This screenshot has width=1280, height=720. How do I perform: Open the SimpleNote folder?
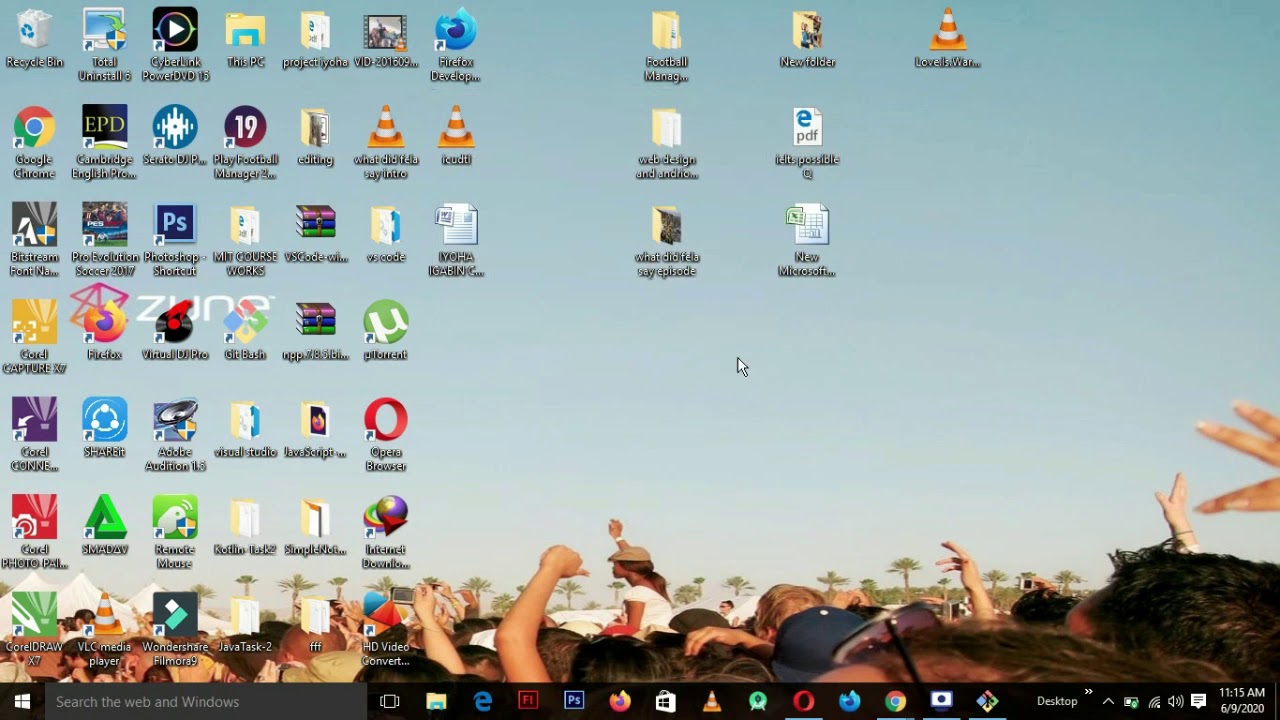pos(315,527)
